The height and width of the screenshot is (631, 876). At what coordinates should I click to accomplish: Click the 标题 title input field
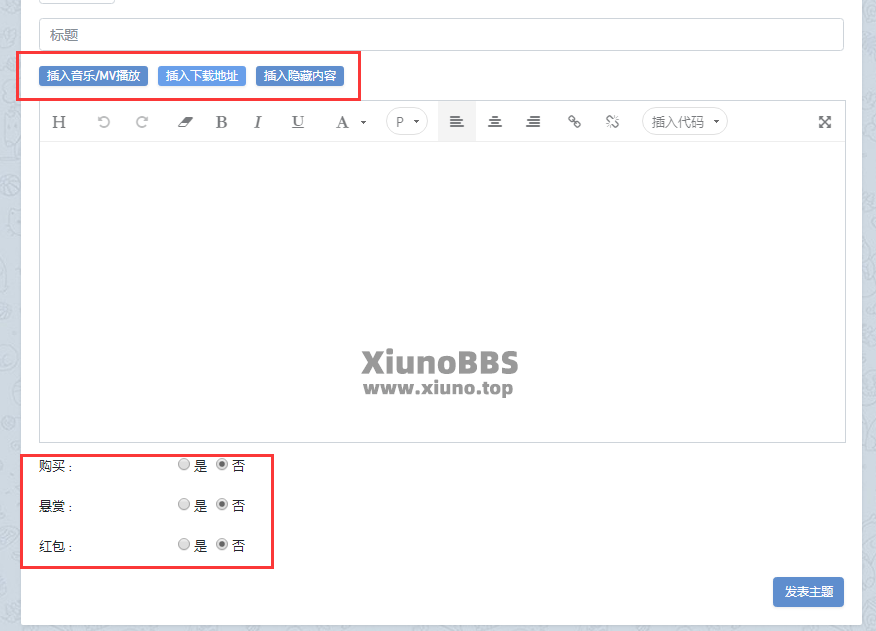coord(441,35)
